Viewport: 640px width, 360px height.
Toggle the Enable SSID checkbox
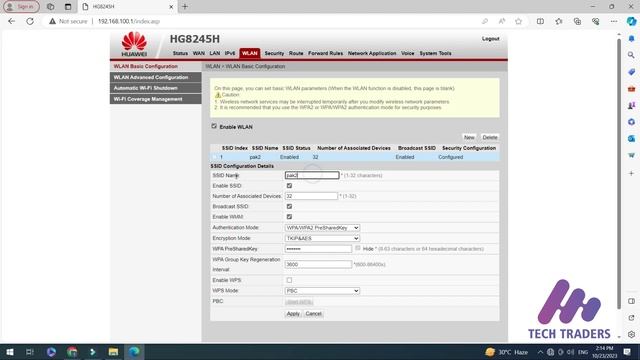[x=289, y=186]
